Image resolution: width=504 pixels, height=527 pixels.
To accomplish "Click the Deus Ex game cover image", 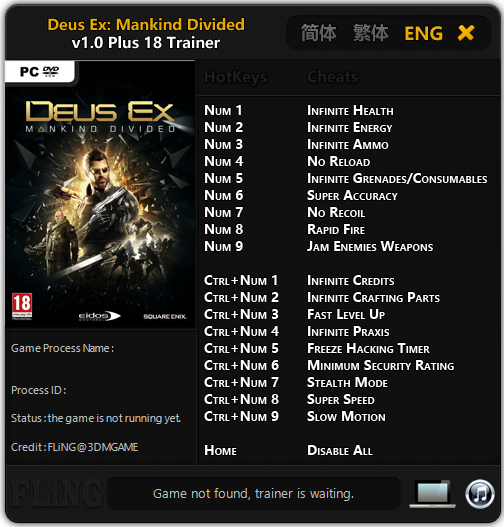I will click(100, 194).
